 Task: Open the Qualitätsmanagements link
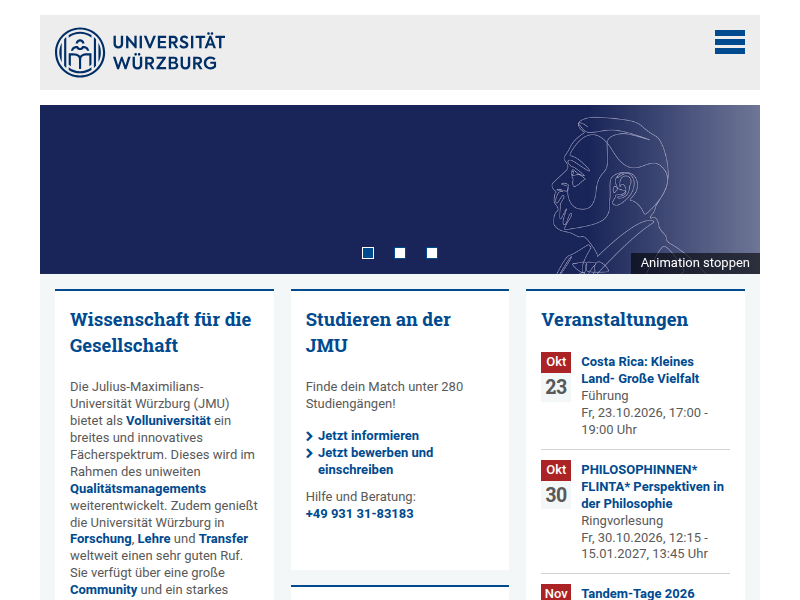coord(138,488)
